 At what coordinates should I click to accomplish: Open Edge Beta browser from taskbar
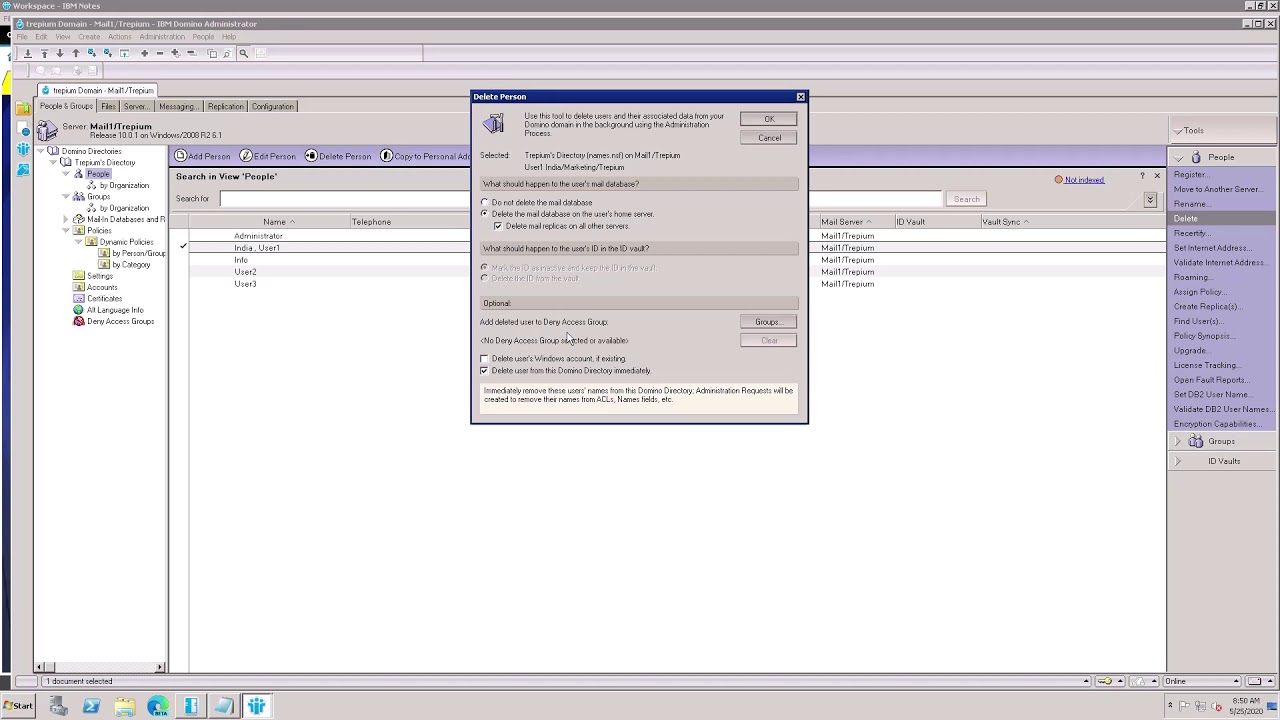coord(157,706)
